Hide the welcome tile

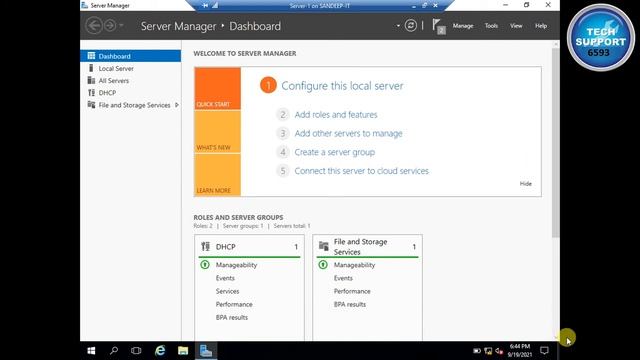coord(525,184)
